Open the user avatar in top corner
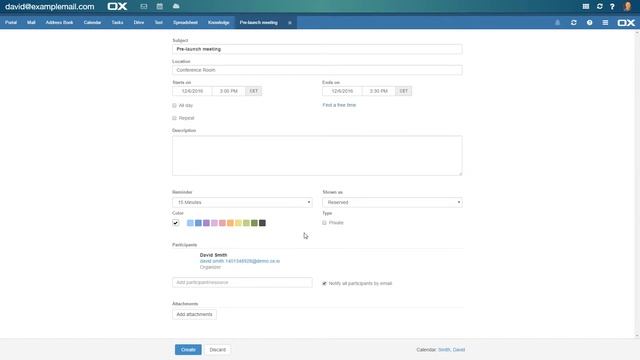The height and width of the screenshot is (360, 640). (628, 7)
